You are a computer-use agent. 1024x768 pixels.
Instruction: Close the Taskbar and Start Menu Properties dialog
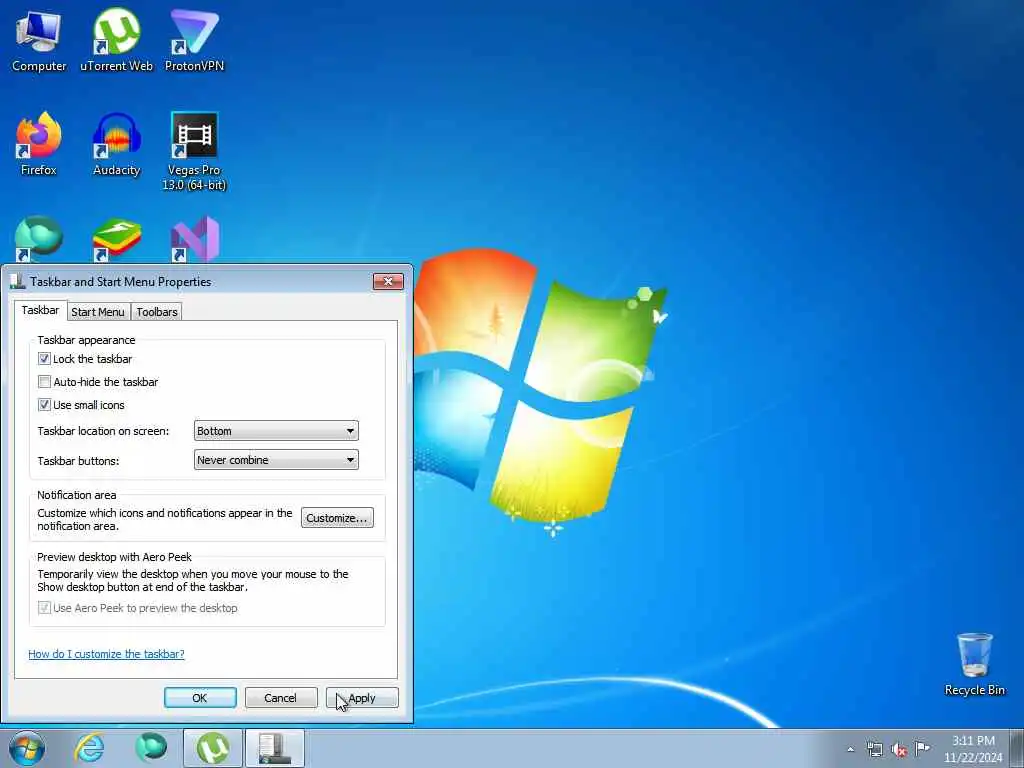388,281
